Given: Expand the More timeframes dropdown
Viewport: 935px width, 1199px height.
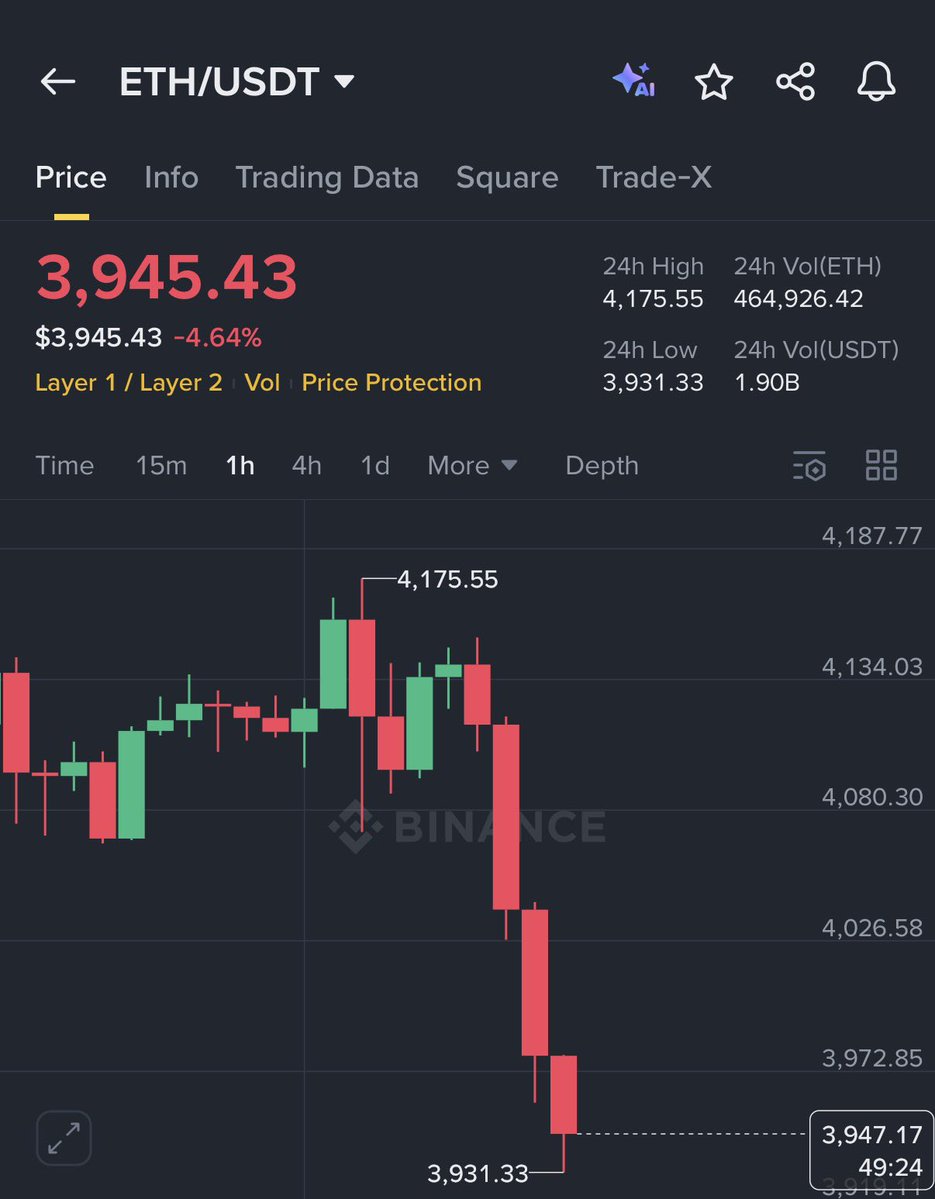Looking at the screenshot, I should click(472, 466).
